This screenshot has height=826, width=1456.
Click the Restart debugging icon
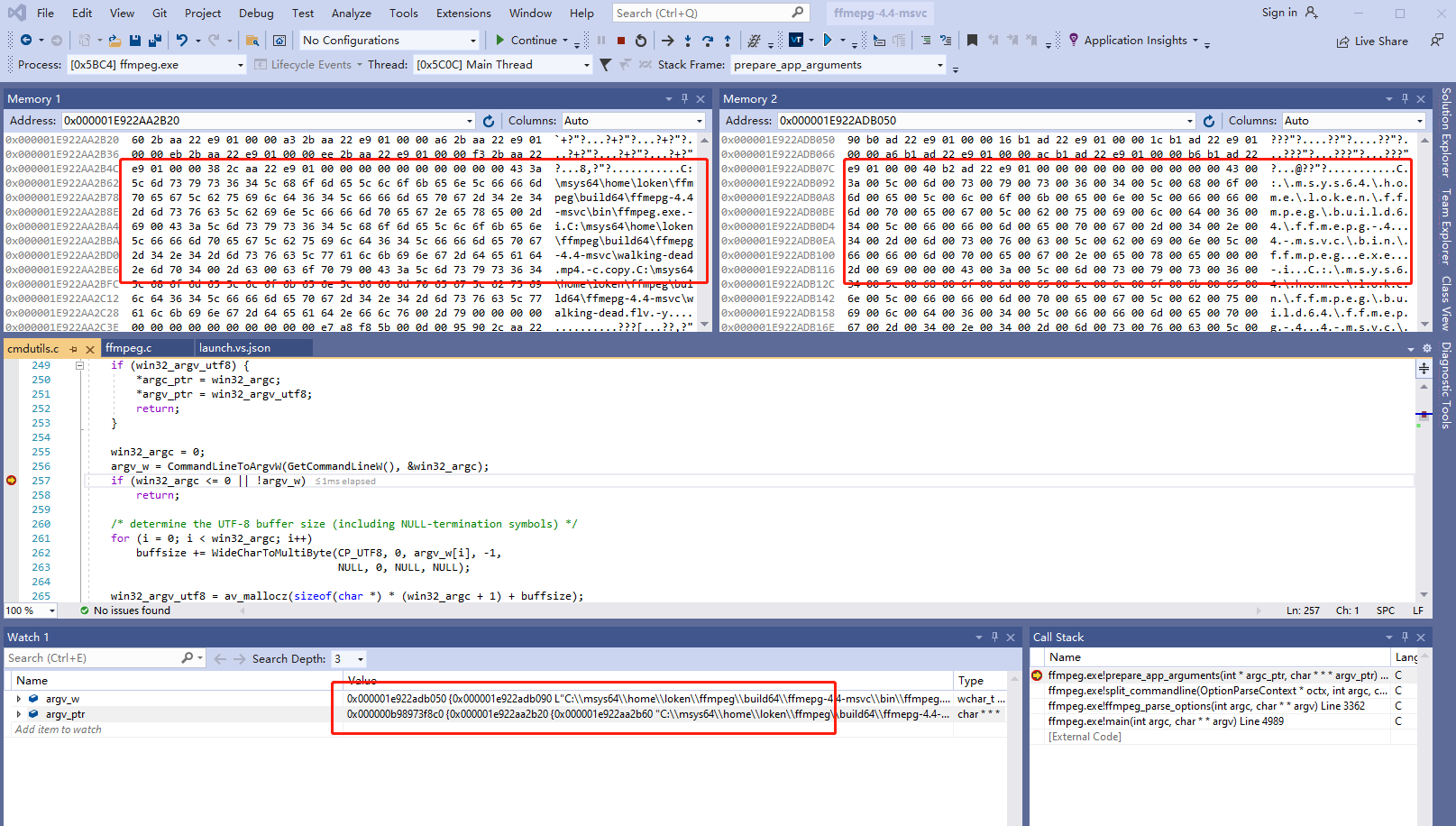click(x=641, y=41)
